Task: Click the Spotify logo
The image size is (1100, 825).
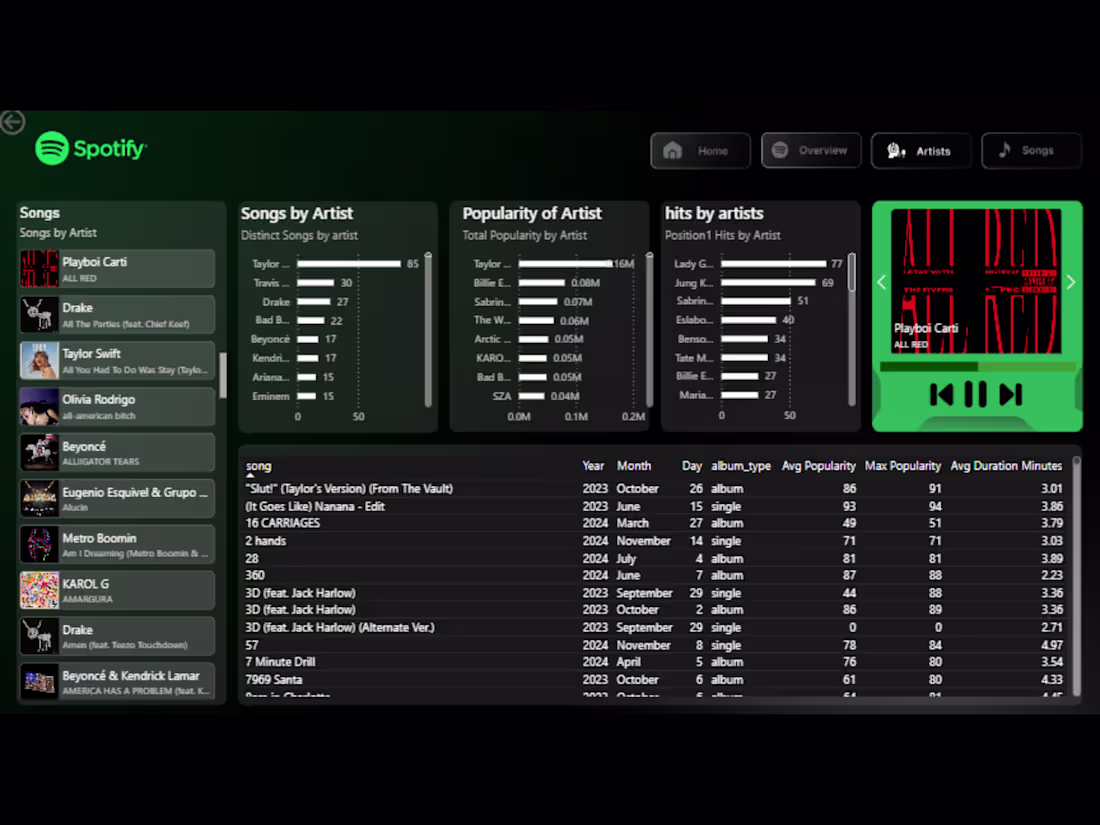Action: [x=90, y=148]
